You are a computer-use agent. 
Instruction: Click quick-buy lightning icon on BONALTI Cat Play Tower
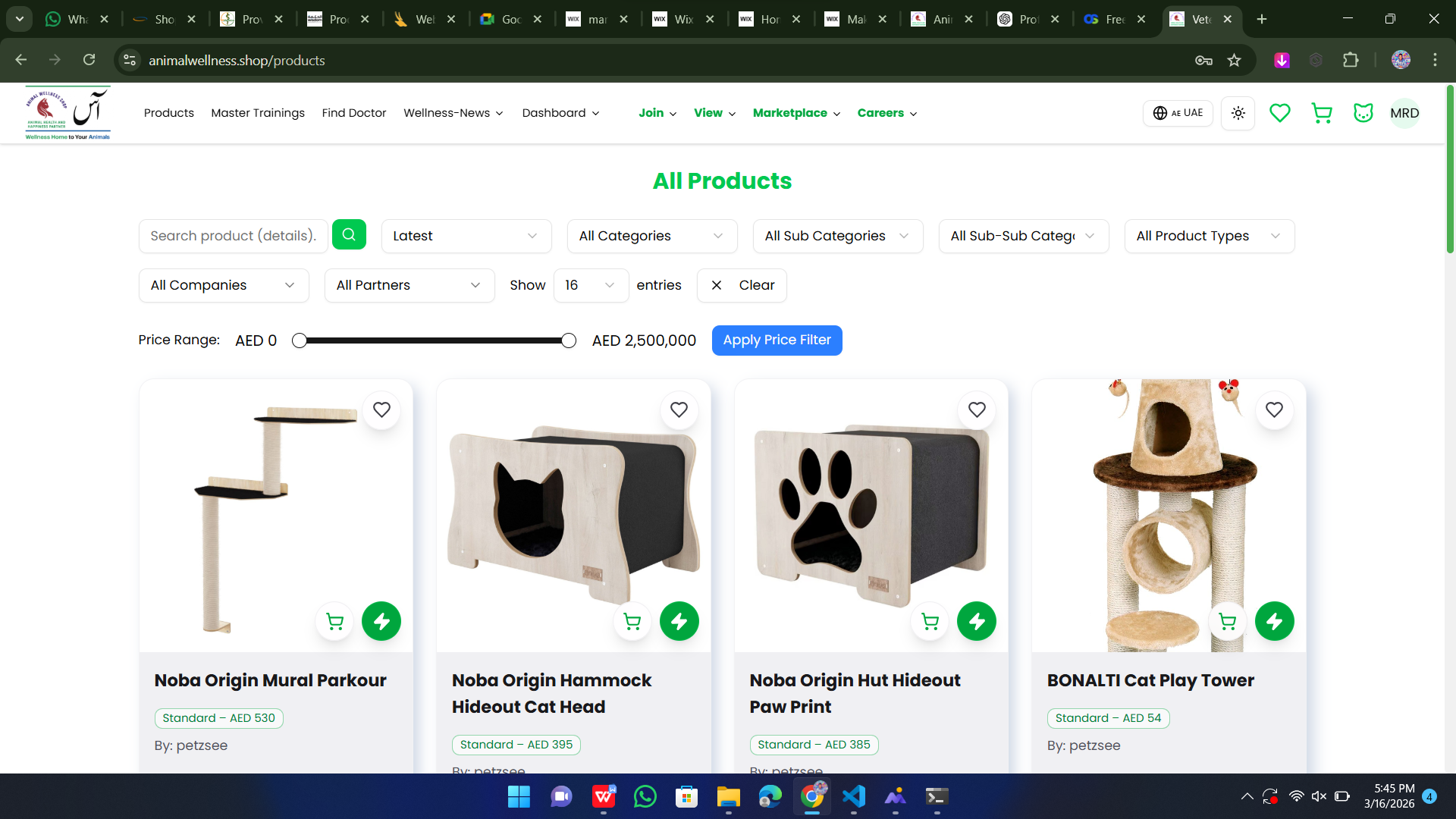pyautogui.click(x=1274, y=622)
